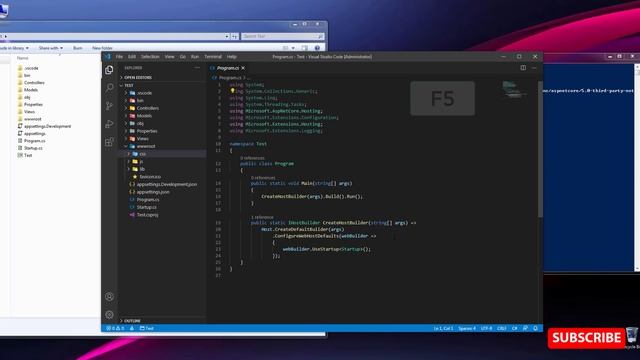Open the Run and Debug view in VS Code
Viewport: 640px width, 360px height.
(x=109, y=124)
